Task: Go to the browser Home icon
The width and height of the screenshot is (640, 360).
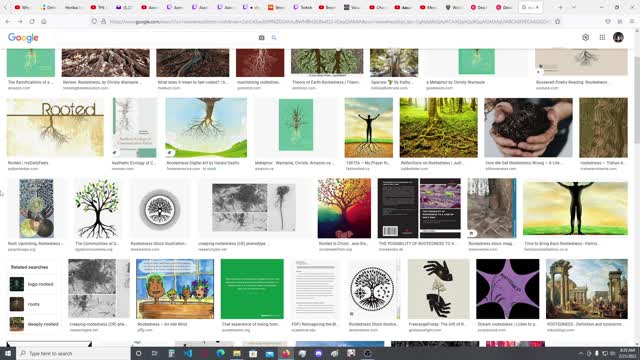Action: click(x=44, y=21)
